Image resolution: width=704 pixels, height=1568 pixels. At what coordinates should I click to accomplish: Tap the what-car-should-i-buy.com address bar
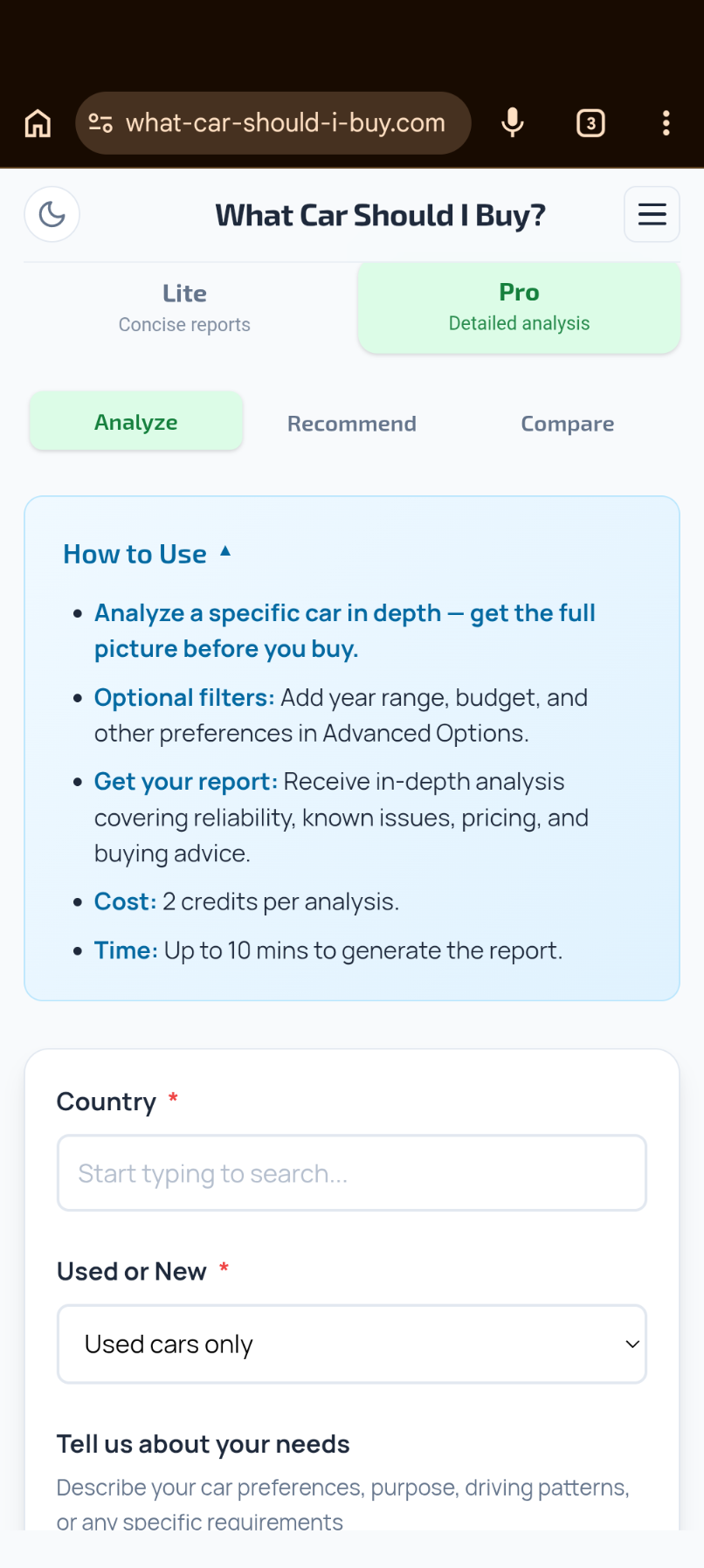pos(286,123)
